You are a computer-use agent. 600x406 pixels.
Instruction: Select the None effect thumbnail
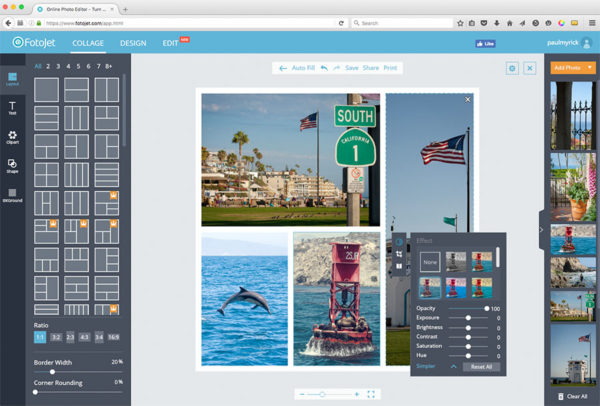430,262
